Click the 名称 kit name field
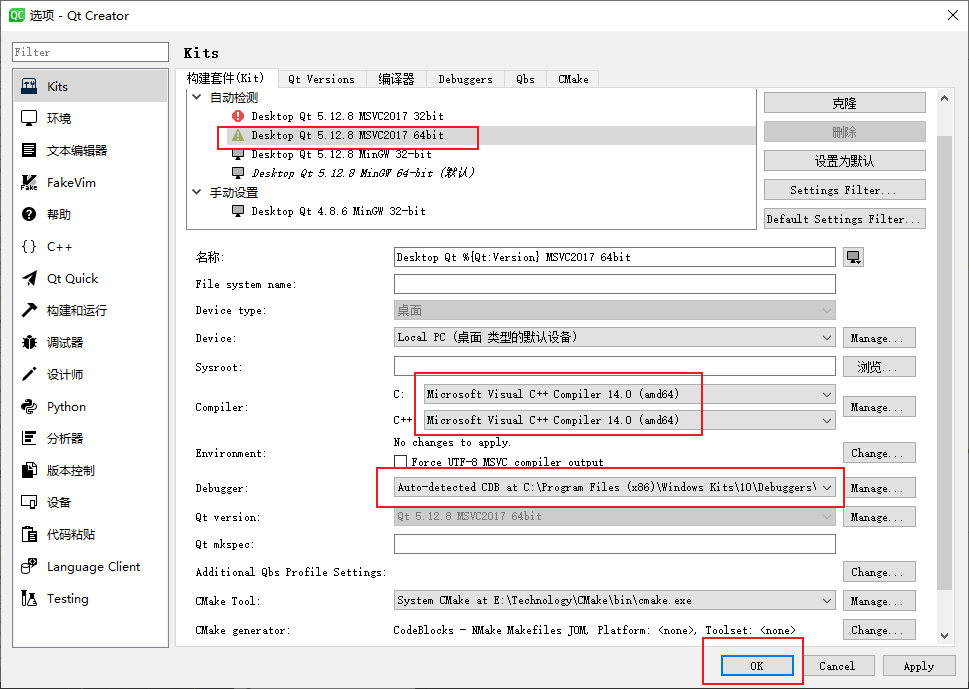The width and height of the screenshot is (969, 689). pos(614,257)
